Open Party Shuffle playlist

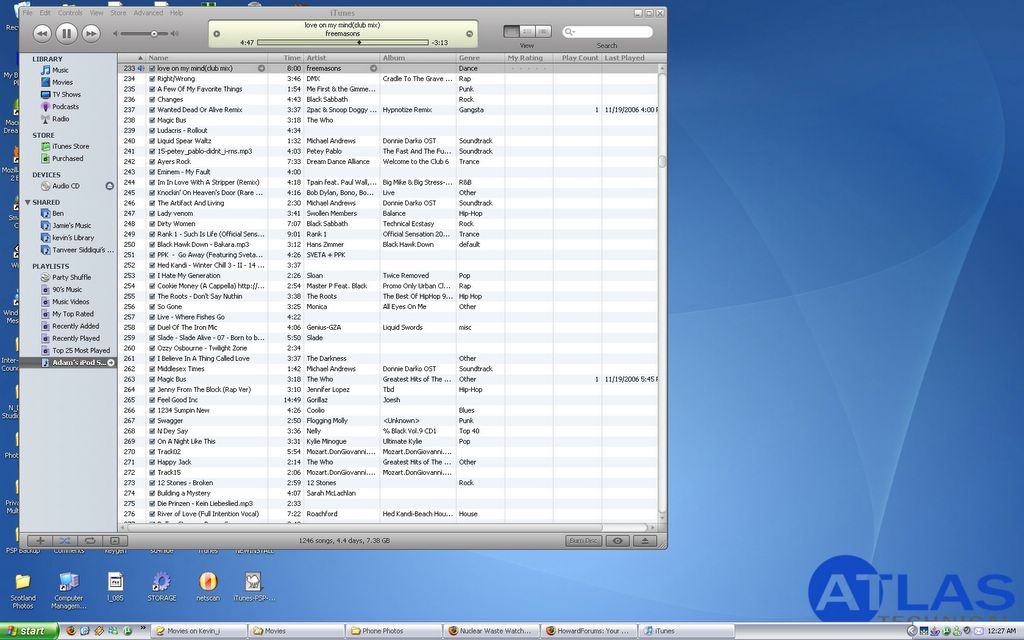coord(71,278)
